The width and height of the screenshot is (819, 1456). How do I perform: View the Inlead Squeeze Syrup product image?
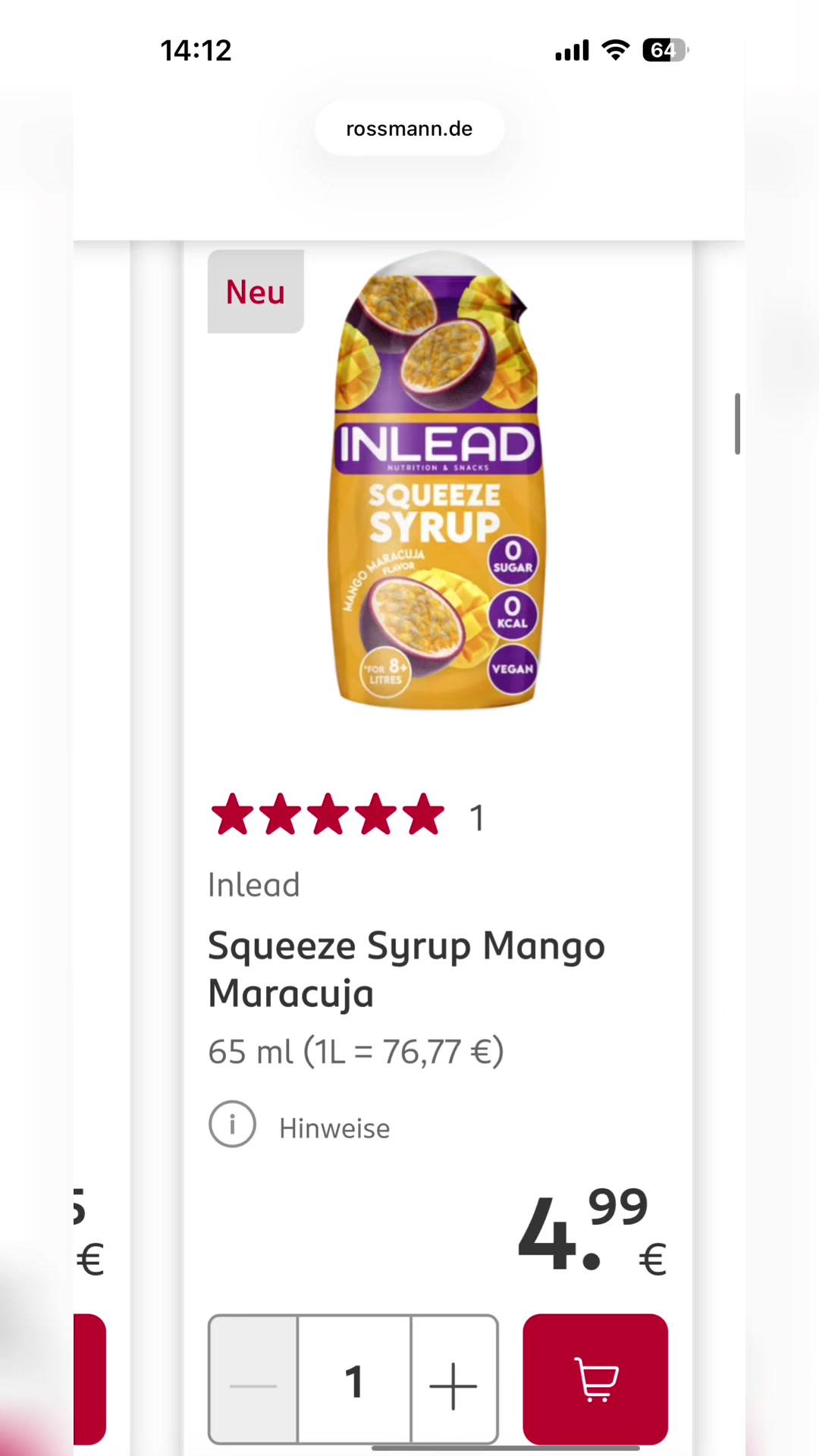[436, 480]
